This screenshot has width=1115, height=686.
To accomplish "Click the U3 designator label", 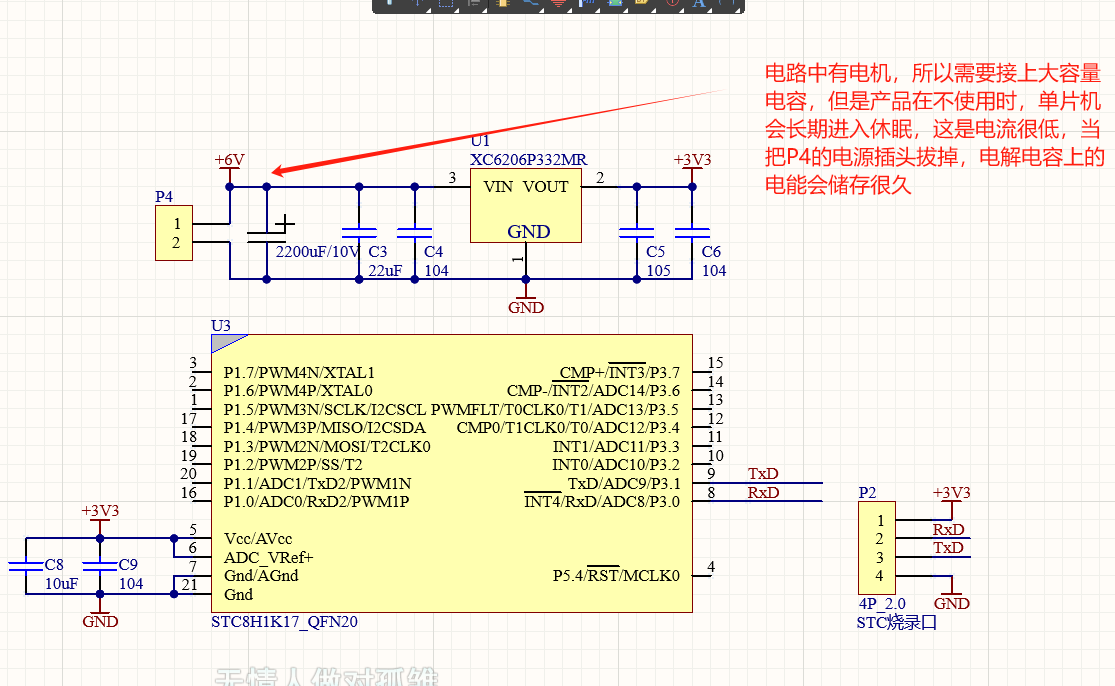I will 221,326.
